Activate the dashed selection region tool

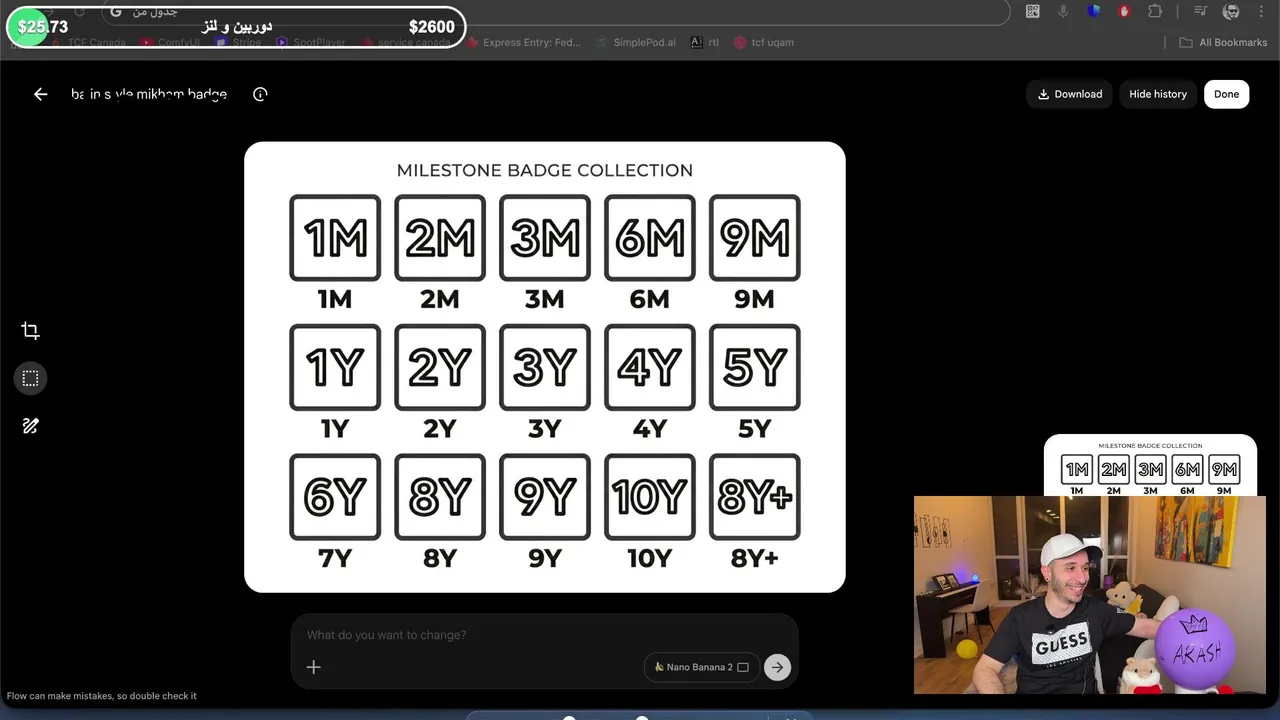pos(30,378)
